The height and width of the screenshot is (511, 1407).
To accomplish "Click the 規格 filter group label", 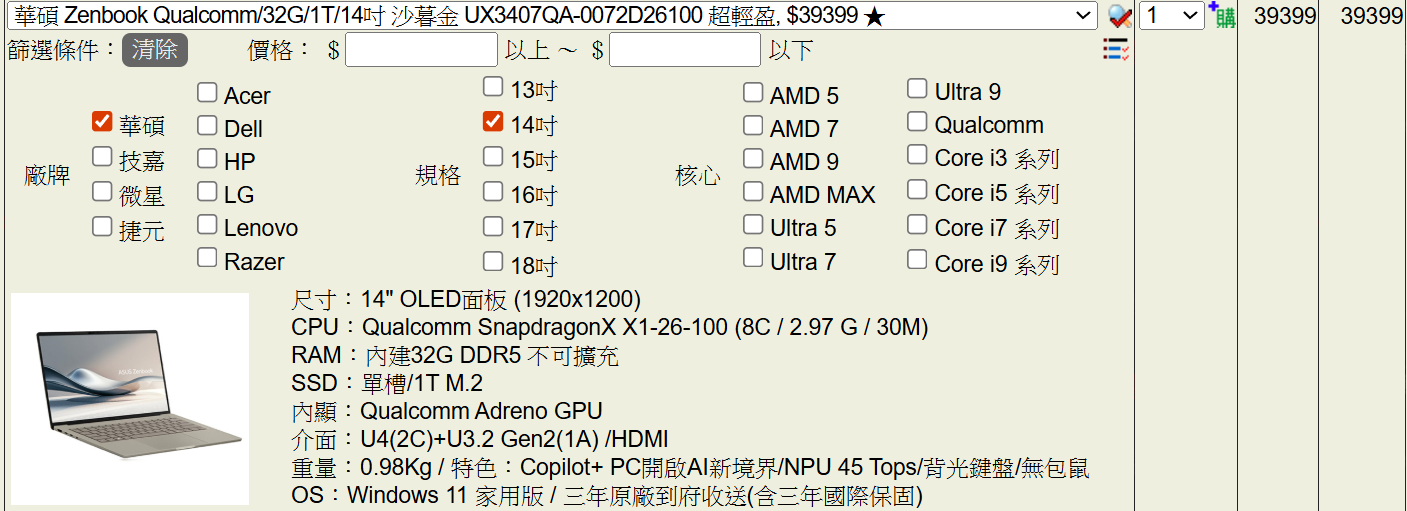I will click(x=438, y=176).
